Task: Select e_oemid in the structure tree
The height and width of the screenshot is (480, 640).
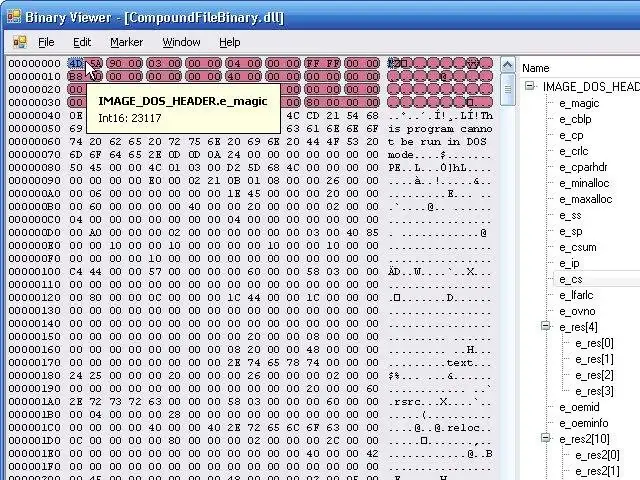Action: pyautogui.click(x=579, y=407)
